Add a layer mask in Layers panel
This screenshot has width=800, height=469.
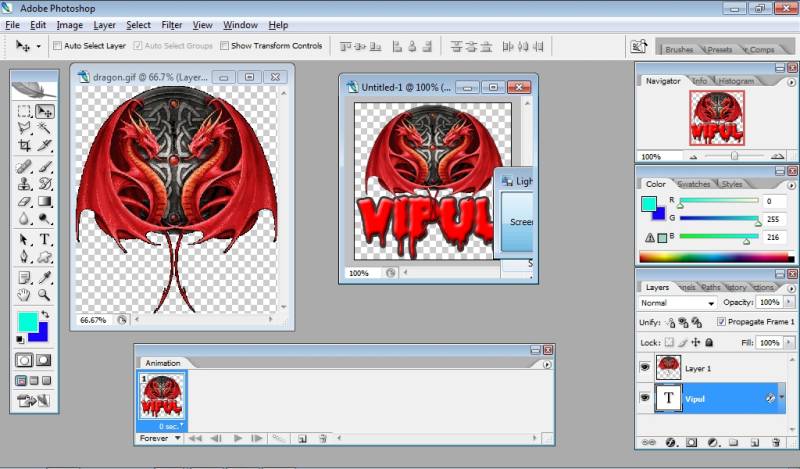691,443
